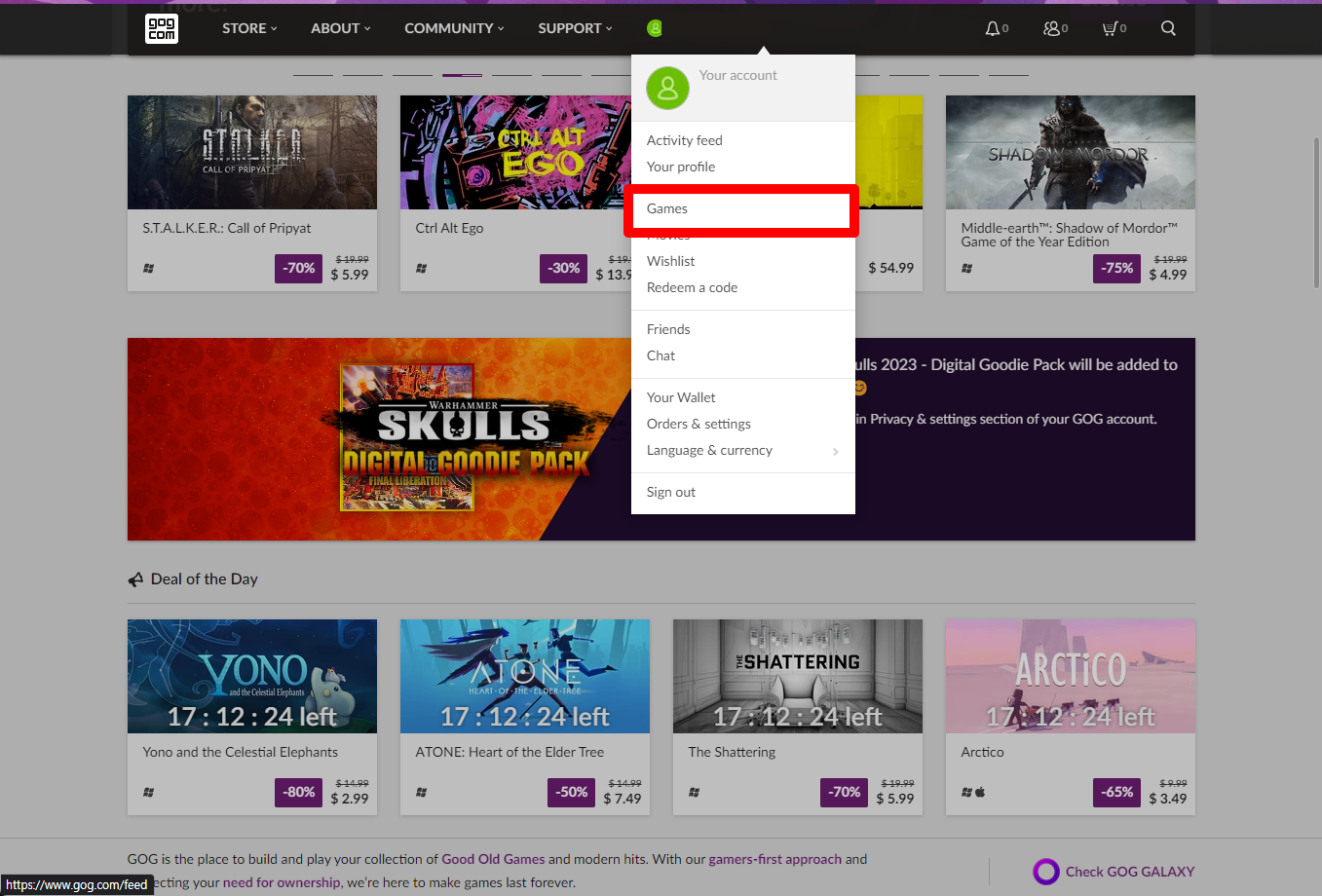
Task: Click the GOG Galaxy purple circle icon
Action: click(1046, 872)
